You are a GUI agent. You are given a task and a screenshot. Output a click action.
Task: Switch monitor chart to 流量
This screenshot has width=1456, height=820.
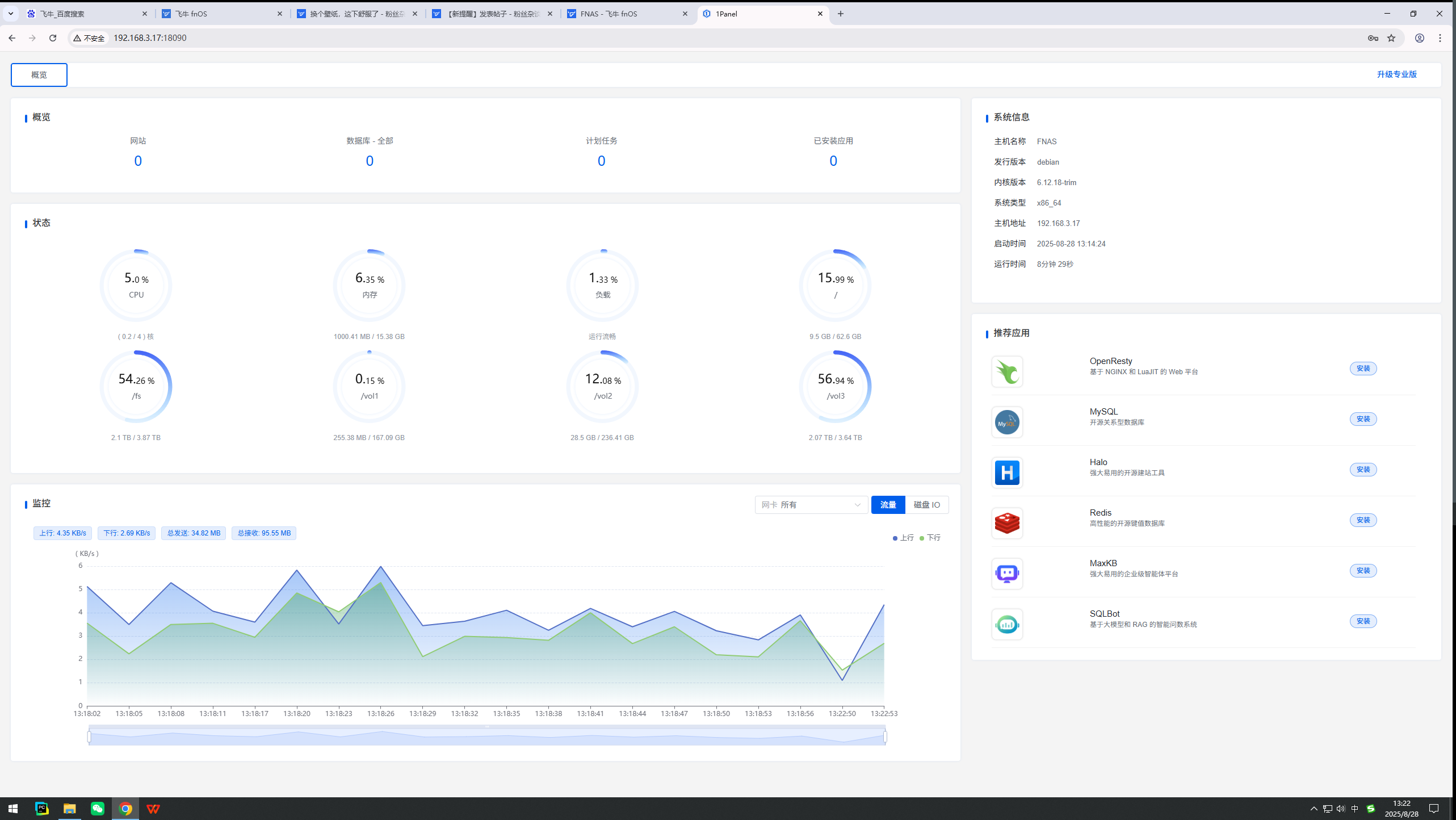pyautogui.click(x=888, y=505)
